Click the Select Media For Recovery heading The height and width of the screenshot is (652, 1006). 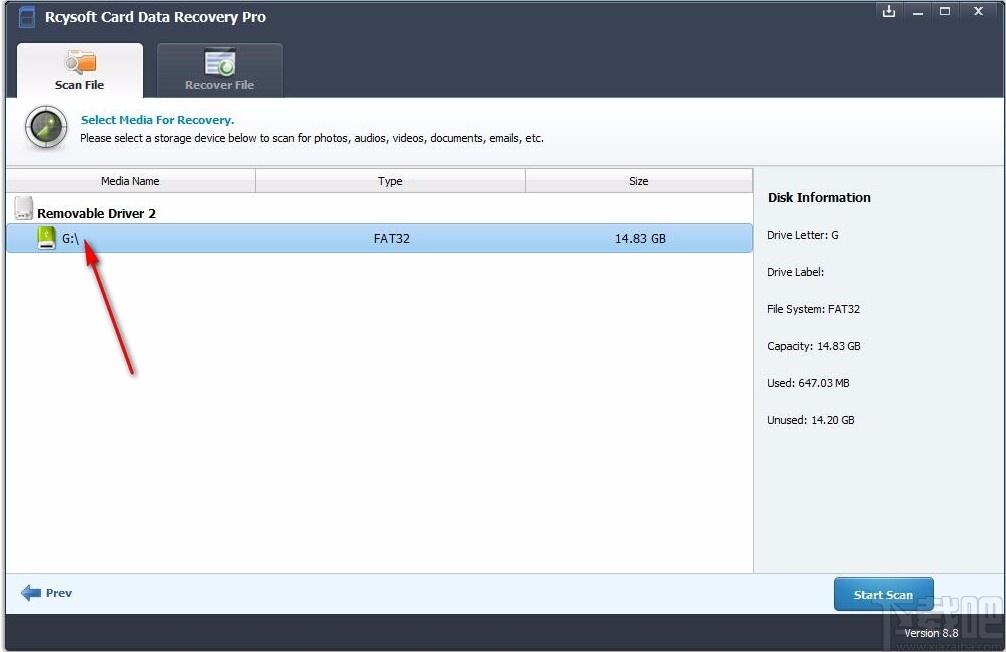pyautogui.click(x=157, y=120)
